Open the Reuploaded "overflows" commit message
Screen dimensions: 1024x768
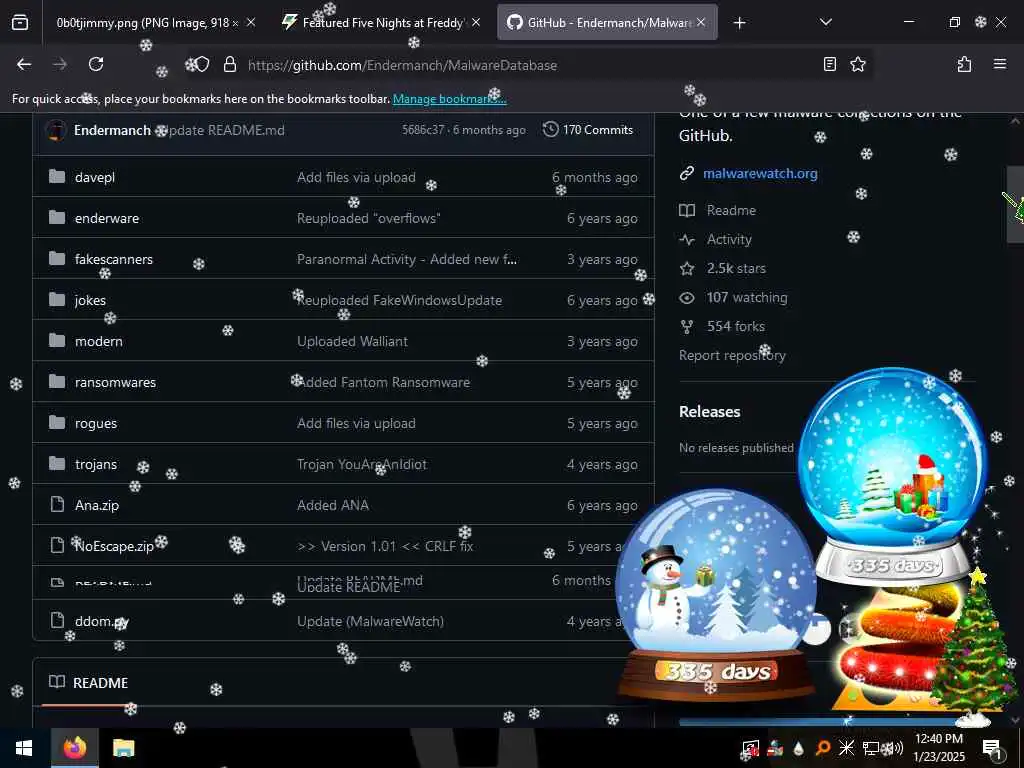(368, 218)
